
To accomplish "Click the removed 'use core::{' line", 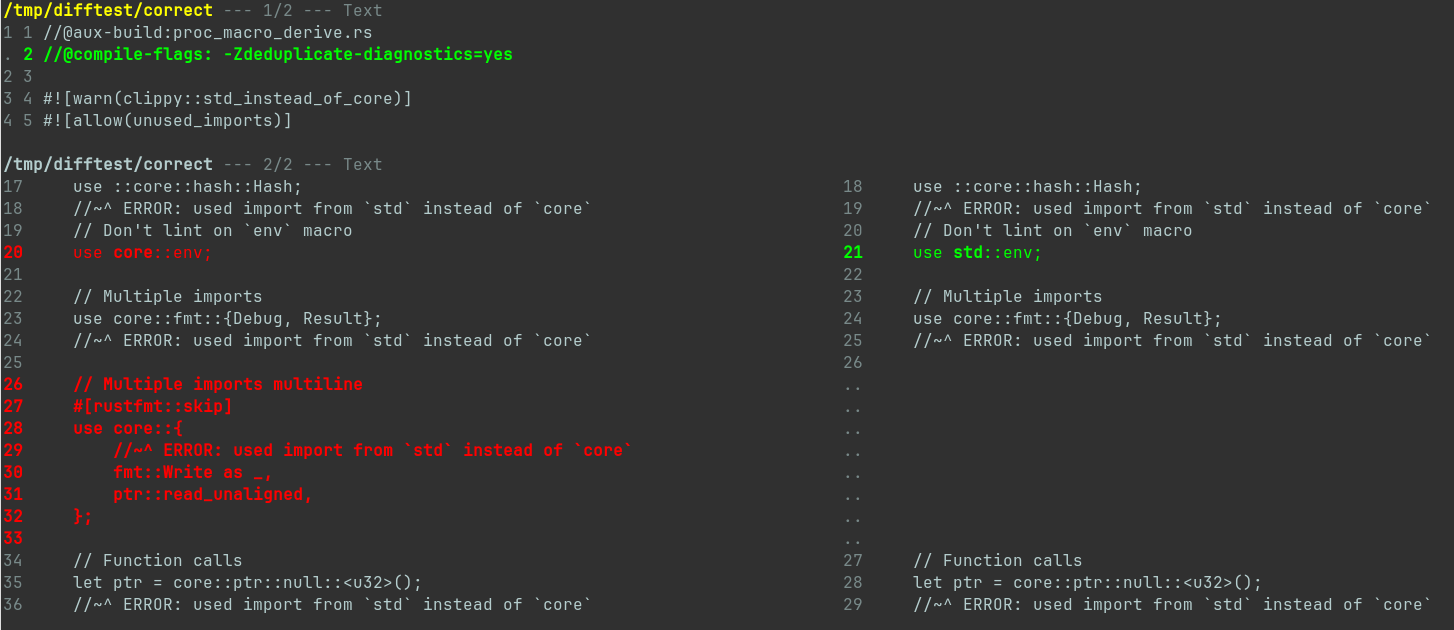I will tap(127, 428).
